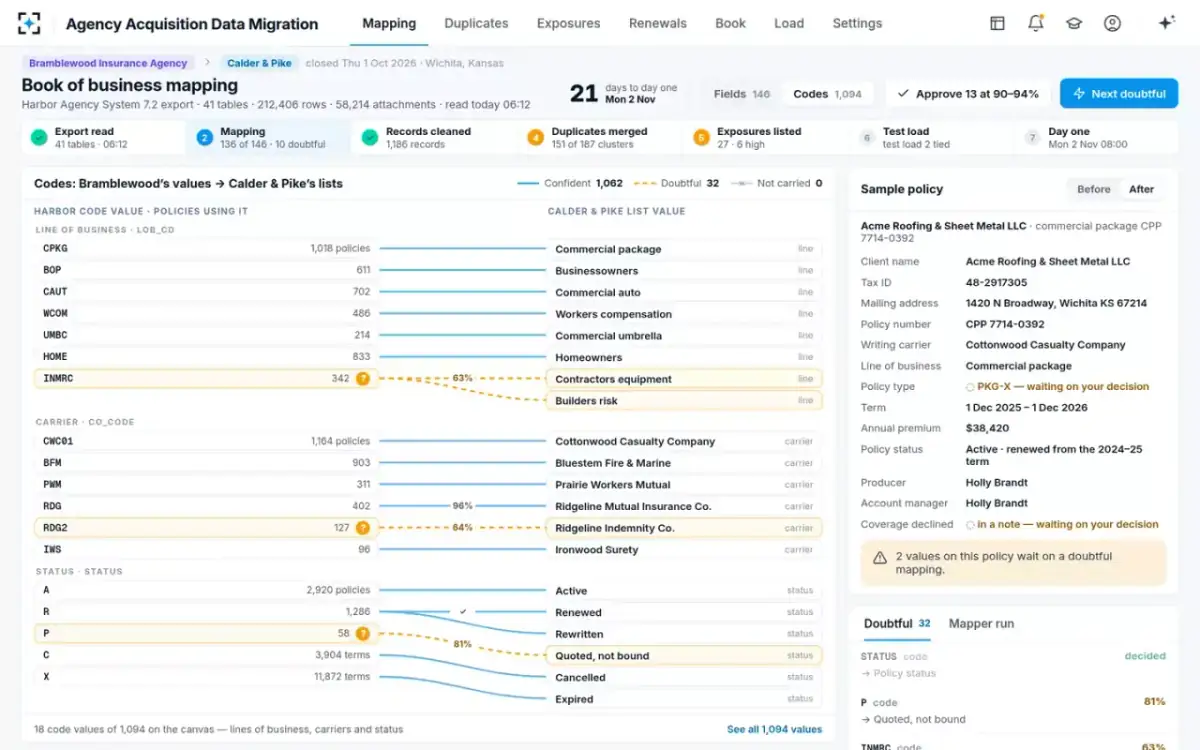Open the STATUS code decided item
1200x750 pixels.
coord(1013,665)
